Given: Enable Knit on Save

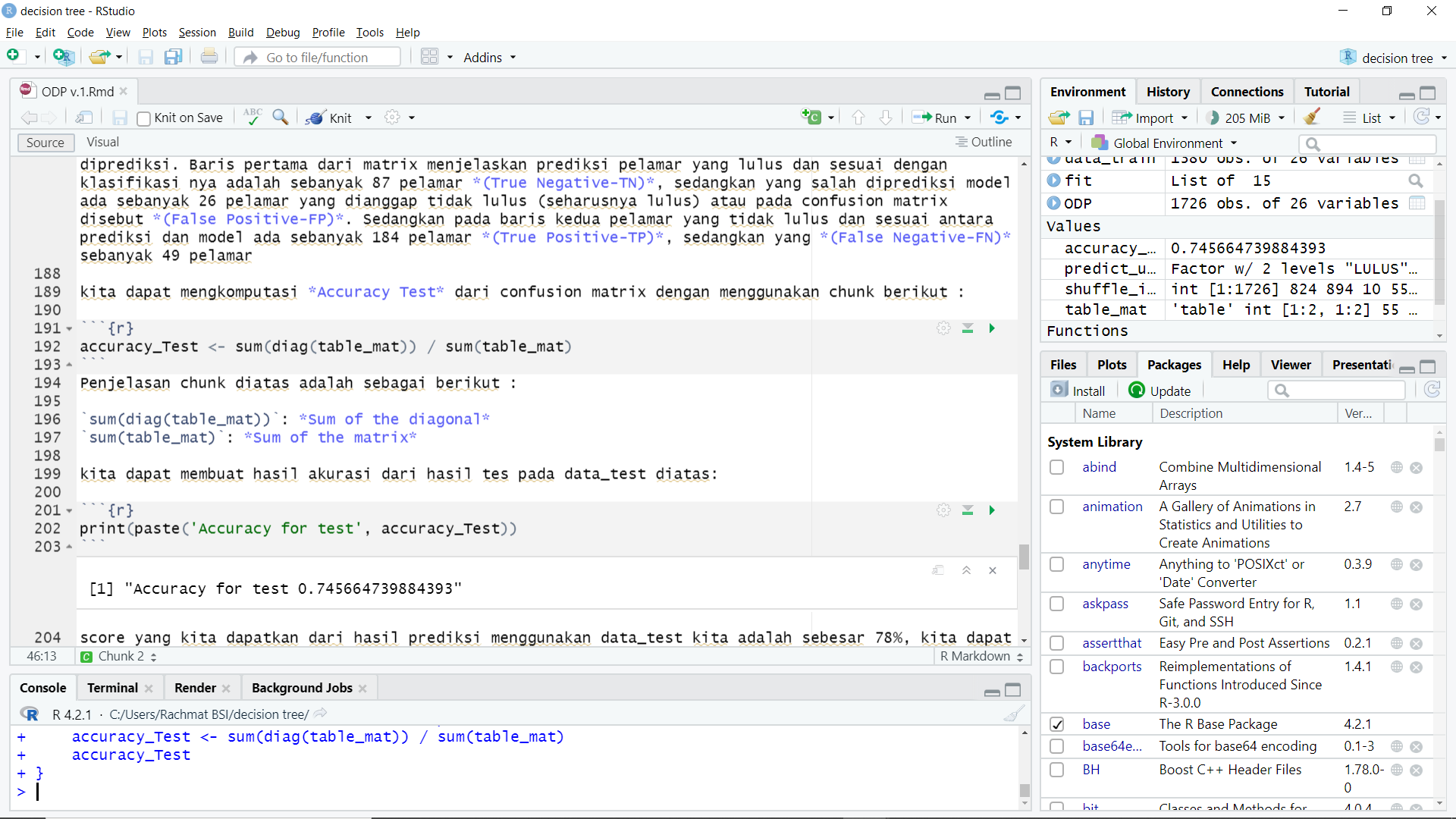Looking at the screenshot, I should coord(144,118).
